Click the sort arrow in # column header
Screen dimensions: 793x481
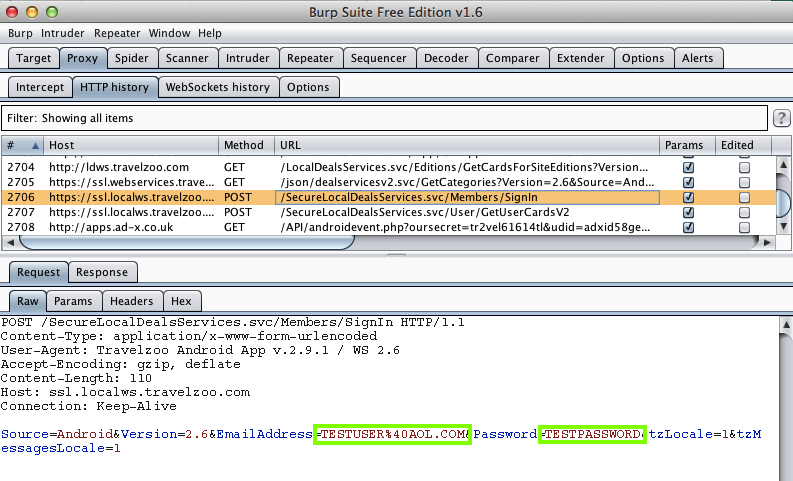[x=35, y=146]
